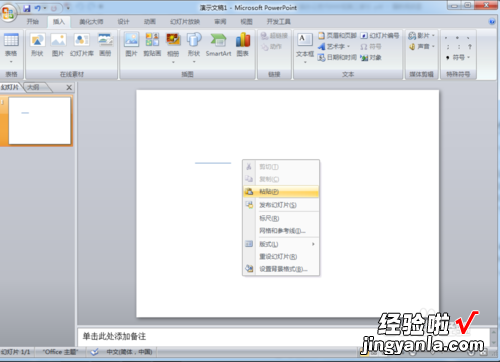Click 对象 to insert an object

coord(371,57)
